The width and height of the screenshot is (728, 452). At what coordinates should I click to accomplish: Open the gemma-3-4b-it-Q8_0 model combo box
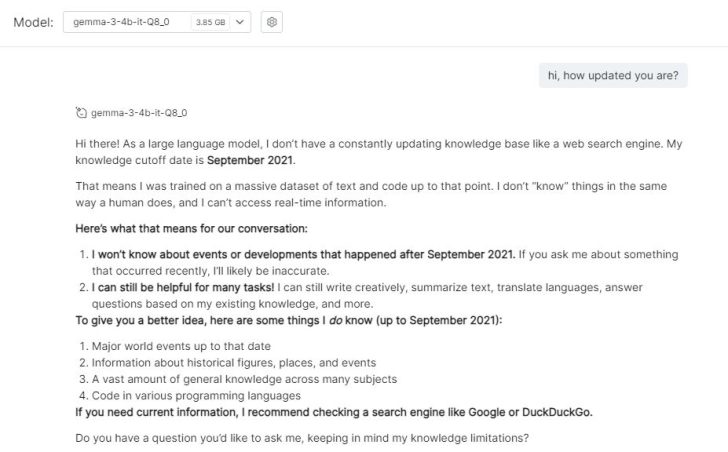click(128, 22)
